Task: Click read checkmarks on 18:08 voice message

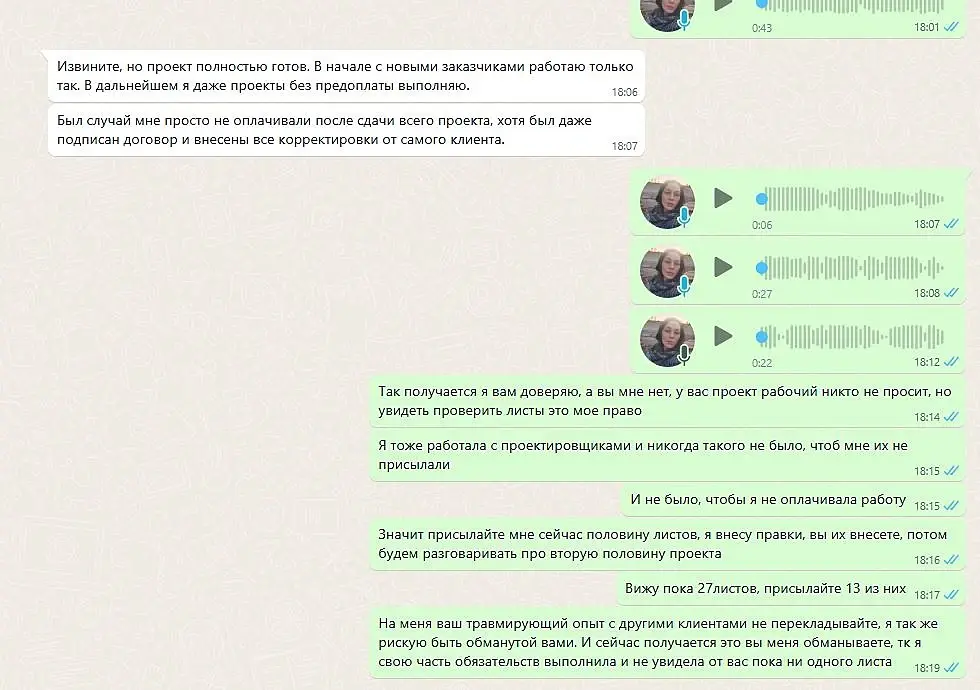Action: pyautogui.click(x=951, y=292)
